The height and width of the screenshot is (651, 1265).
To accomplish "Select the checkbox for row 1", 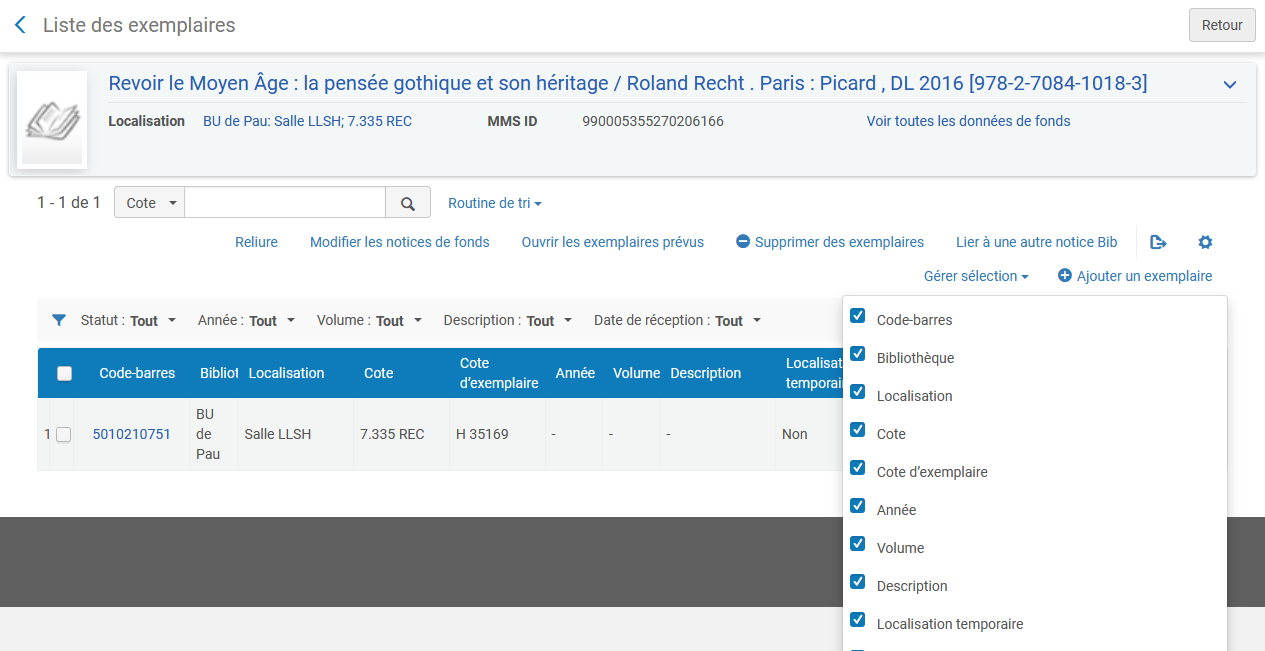I will [x=64, y=434].
